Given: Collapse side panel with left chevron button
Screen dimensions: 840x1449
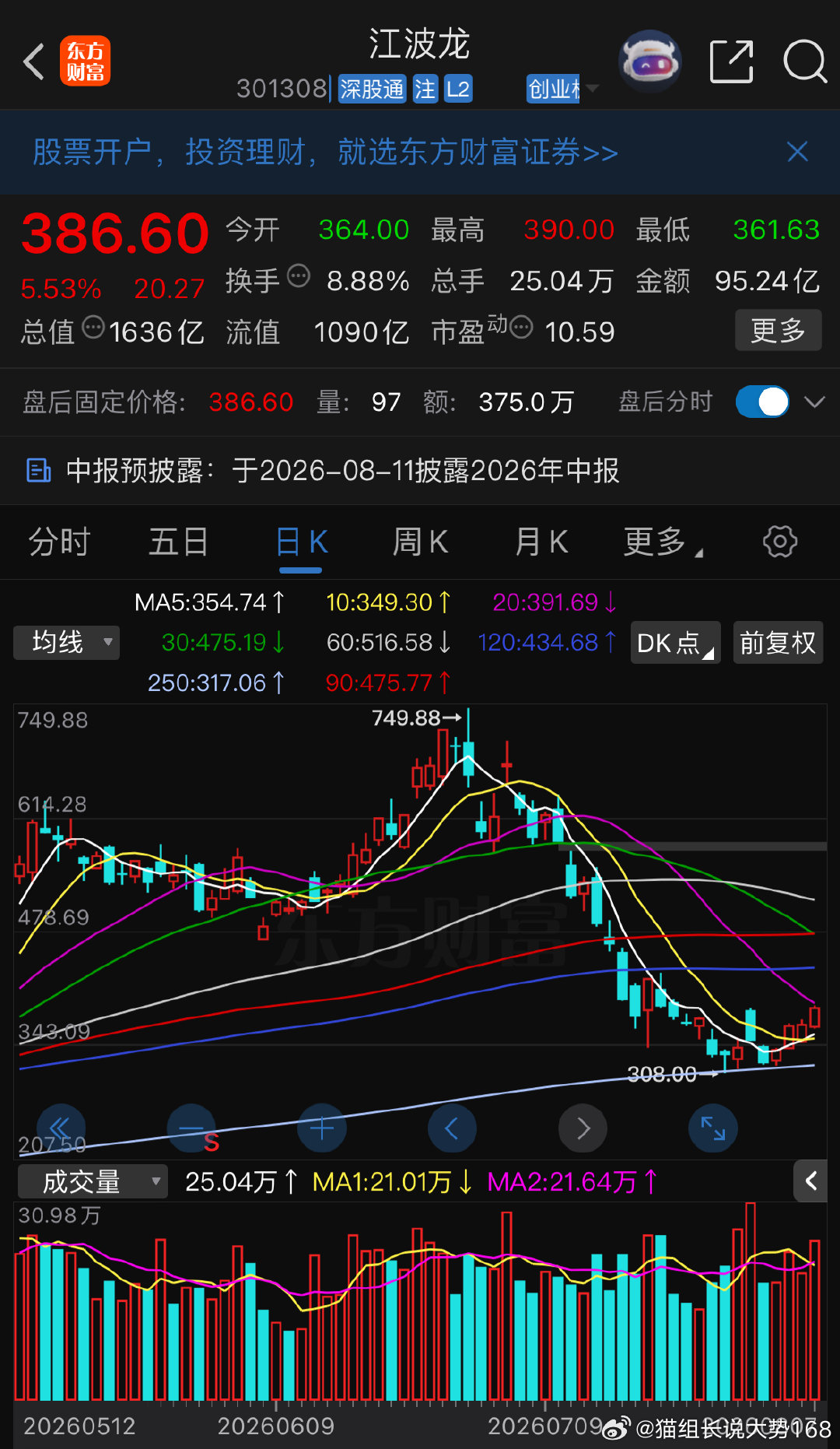Looking at the screenshot, I should pos(810,1181).
